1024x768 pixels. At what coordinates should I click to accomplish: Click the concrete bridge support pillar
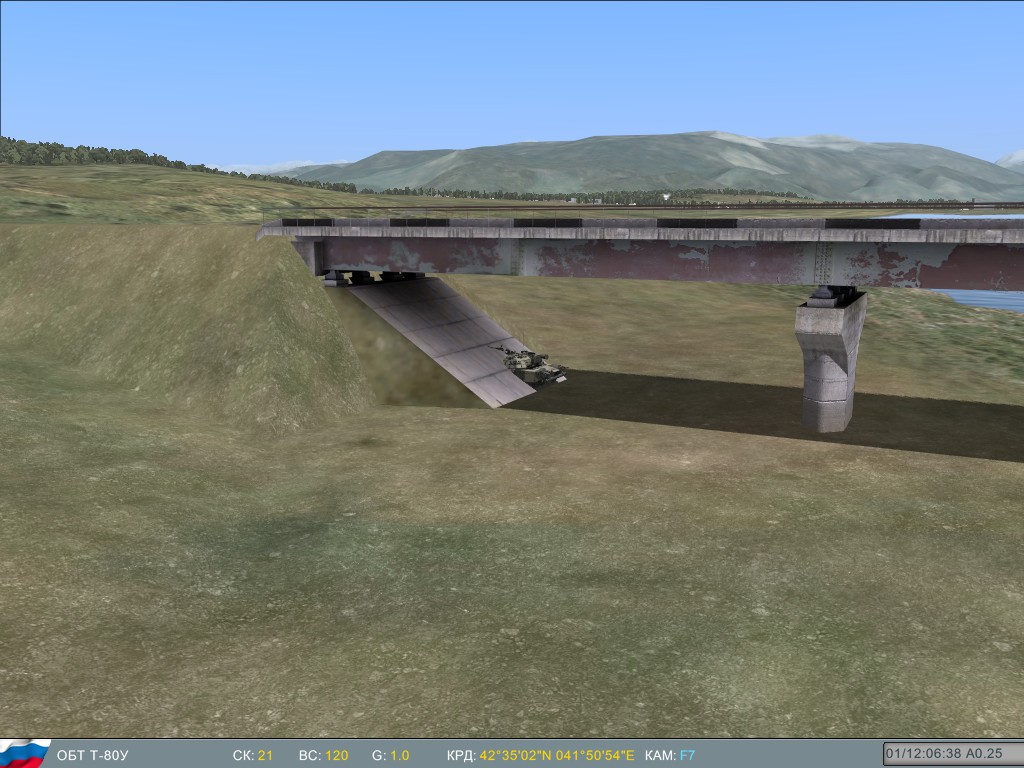830,360
